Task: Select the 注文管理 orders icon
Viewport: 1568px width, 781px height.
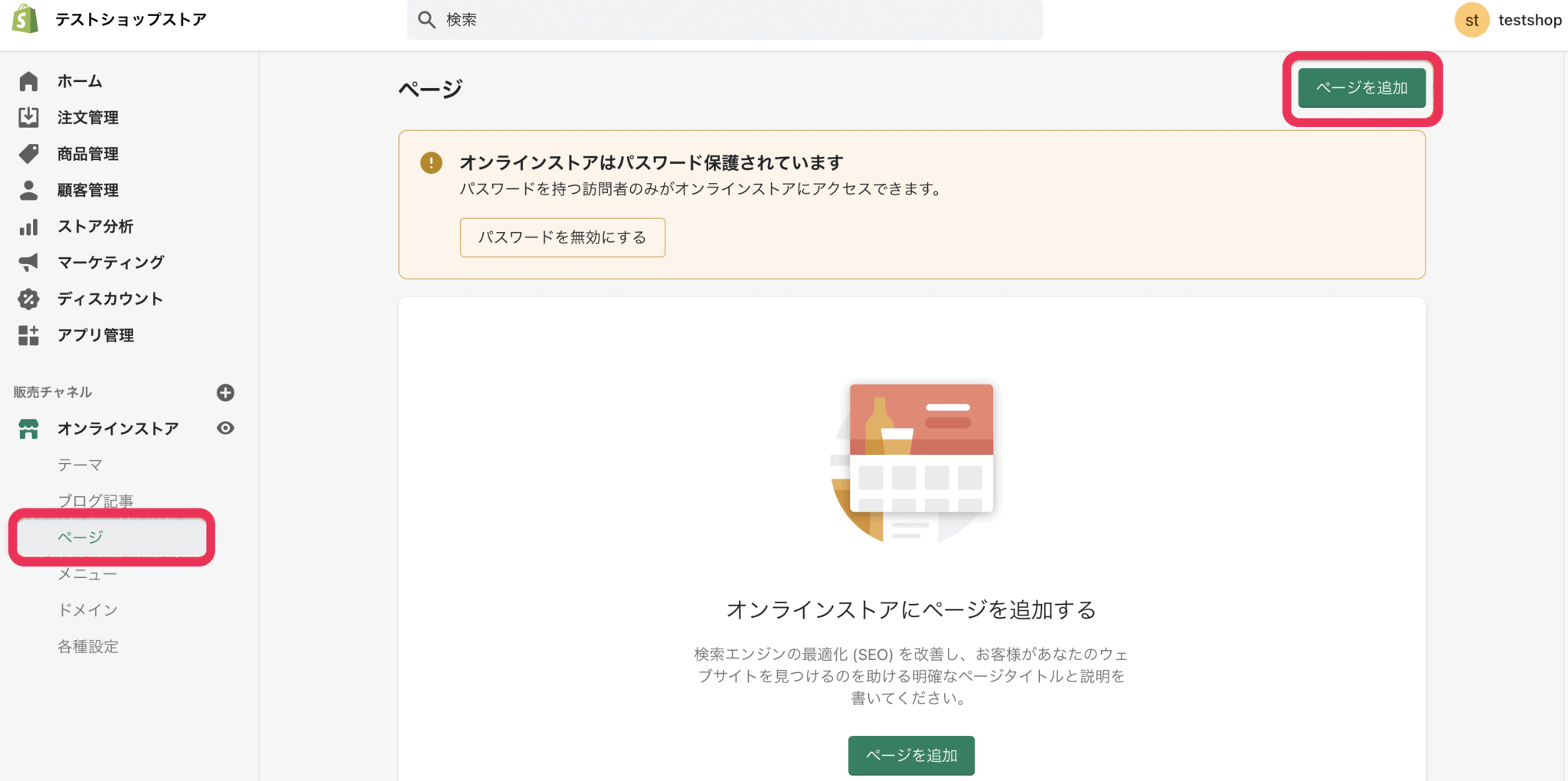Action: (x=28, y=117)
